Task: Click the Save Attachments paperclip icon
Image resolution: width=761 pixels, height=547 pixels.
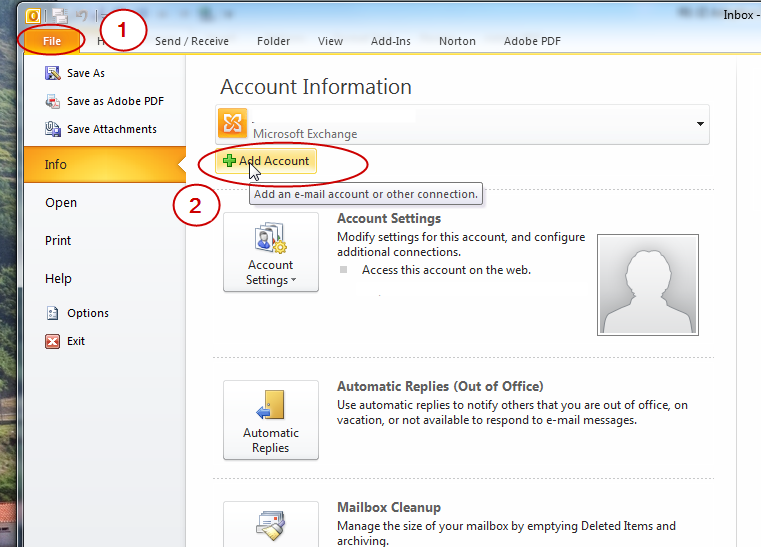Action: coord(52,129)
